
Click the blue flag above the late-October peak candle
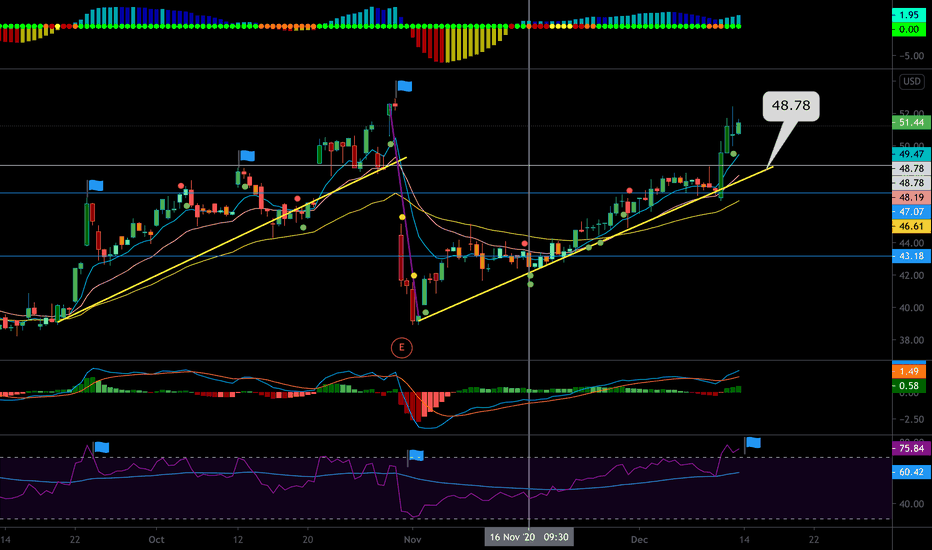[405, 86]
